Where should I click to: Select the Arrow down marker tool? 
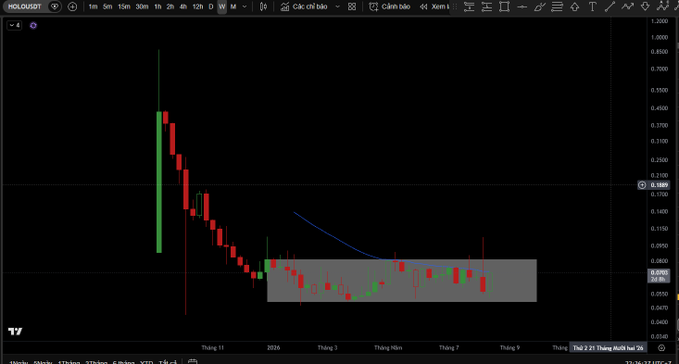tap(645, 6)
